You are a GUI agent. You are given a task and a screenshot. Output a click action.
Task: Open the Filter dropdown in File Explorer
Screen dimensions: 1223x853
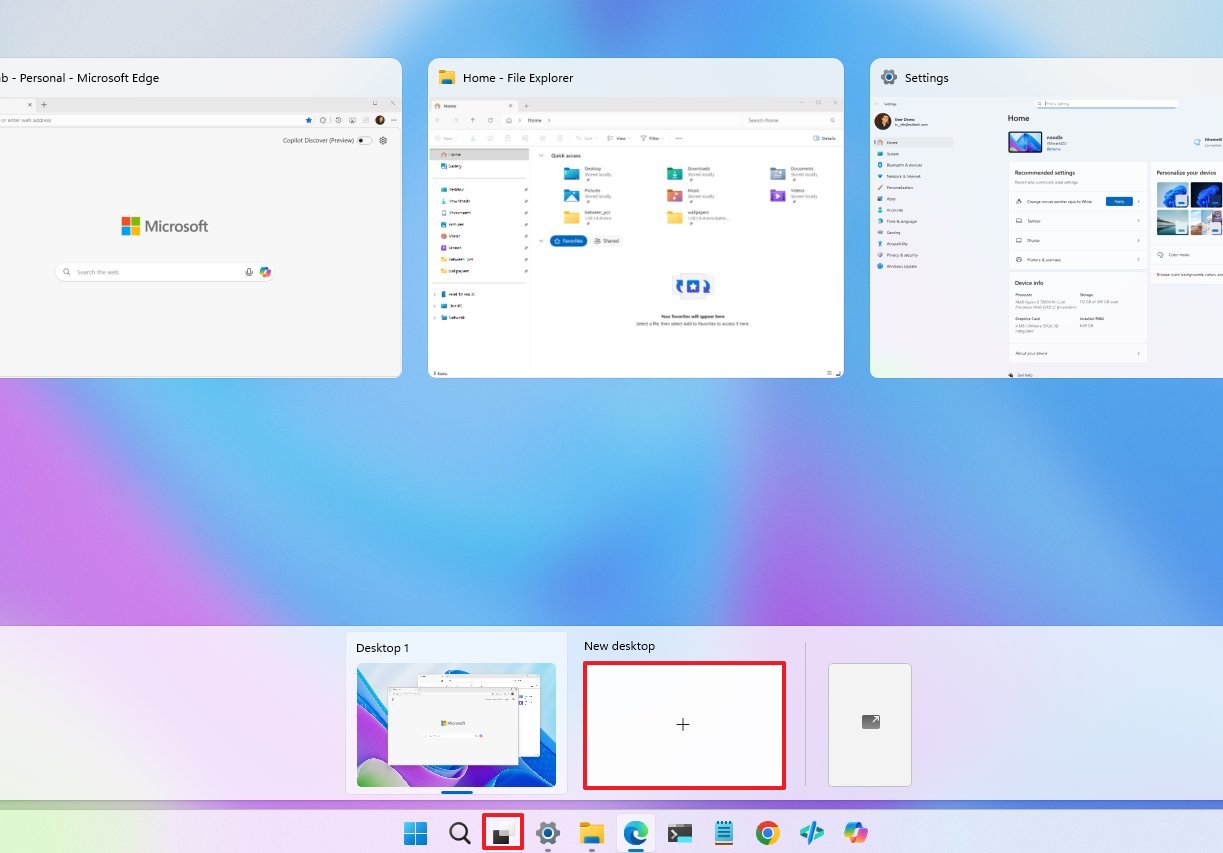(x=654, y=137)
